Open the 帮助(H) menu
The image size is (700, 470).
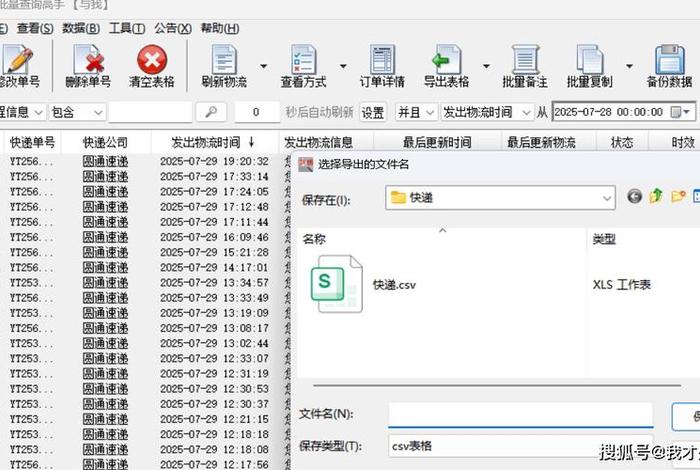(220, 29)
